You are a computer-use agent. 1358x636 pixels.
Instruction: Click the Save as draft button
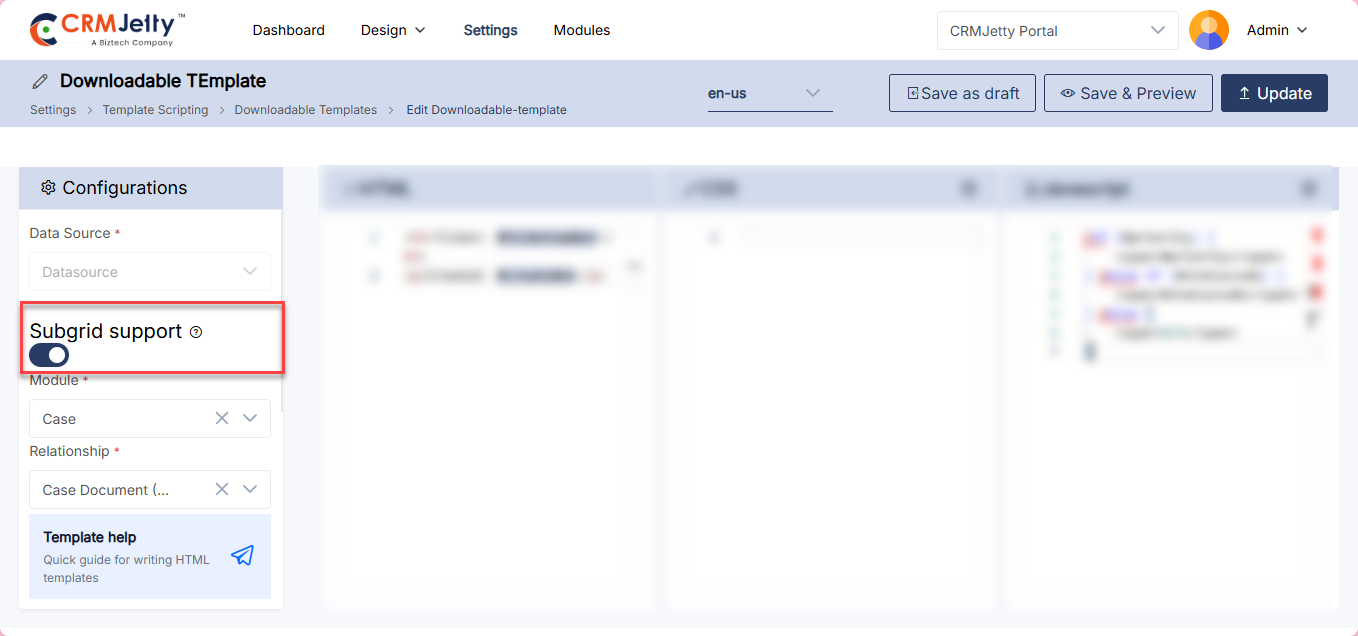(962, 93)
